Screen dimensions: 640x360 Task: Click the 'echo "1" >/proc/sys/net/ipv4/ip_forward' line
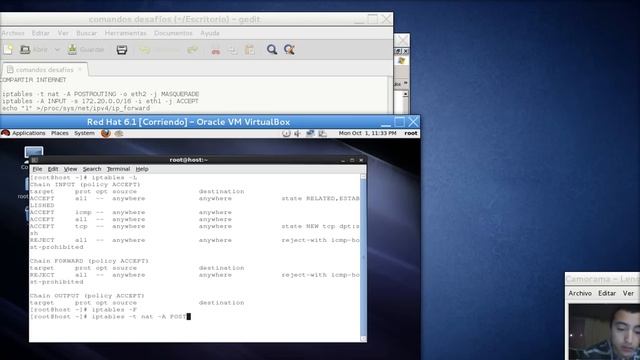click(x=76, y=108)
